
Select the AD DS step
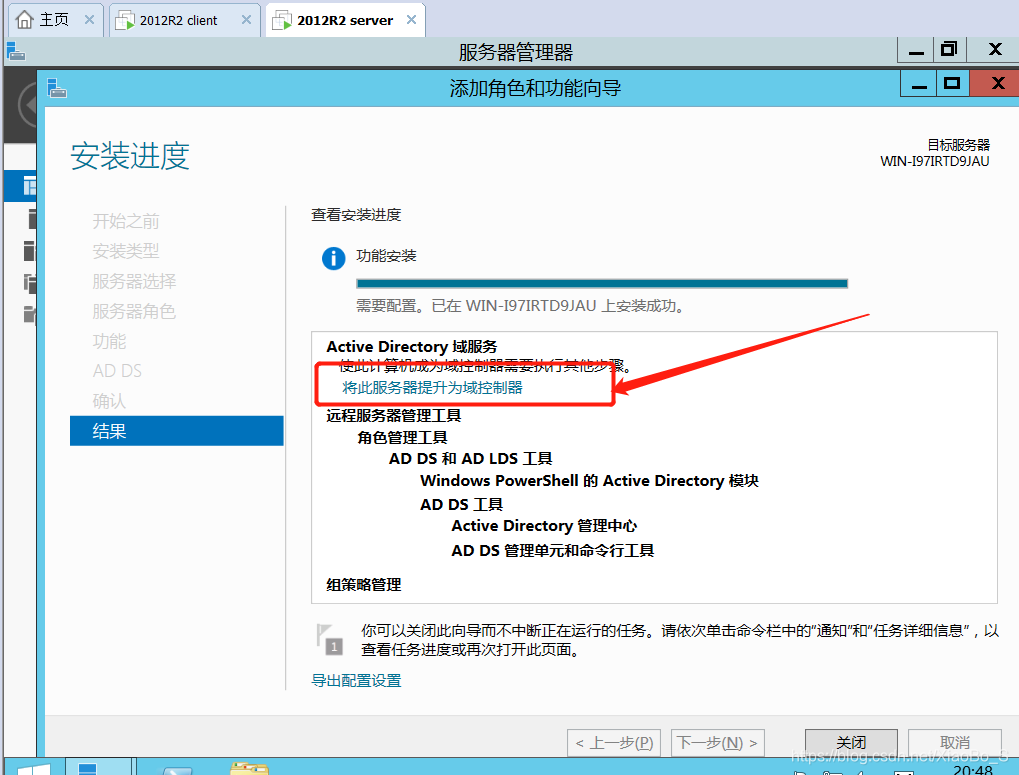tap(117, 371)
